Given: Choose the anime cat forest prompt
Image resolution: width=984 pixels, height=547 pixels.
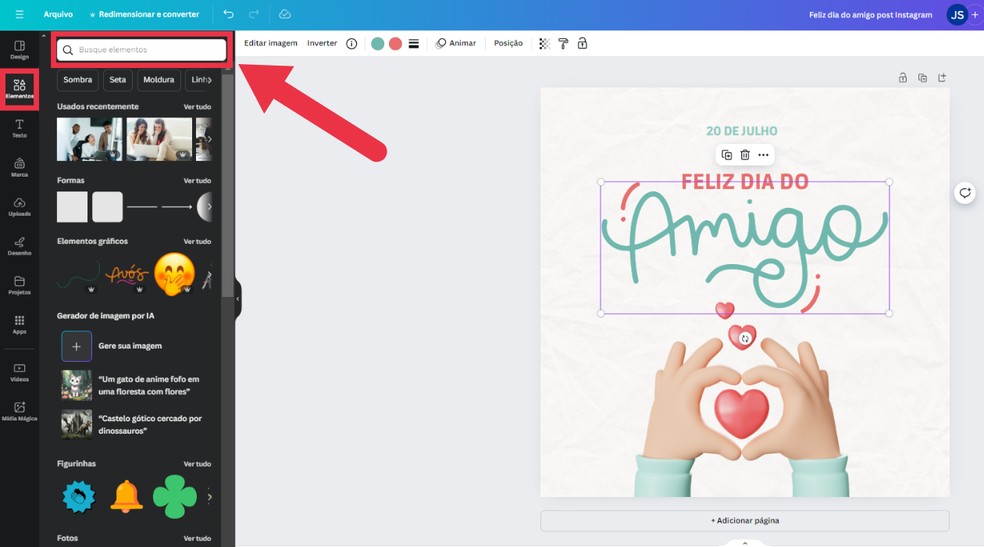Looking at the screenshot, I should (131, 385).
